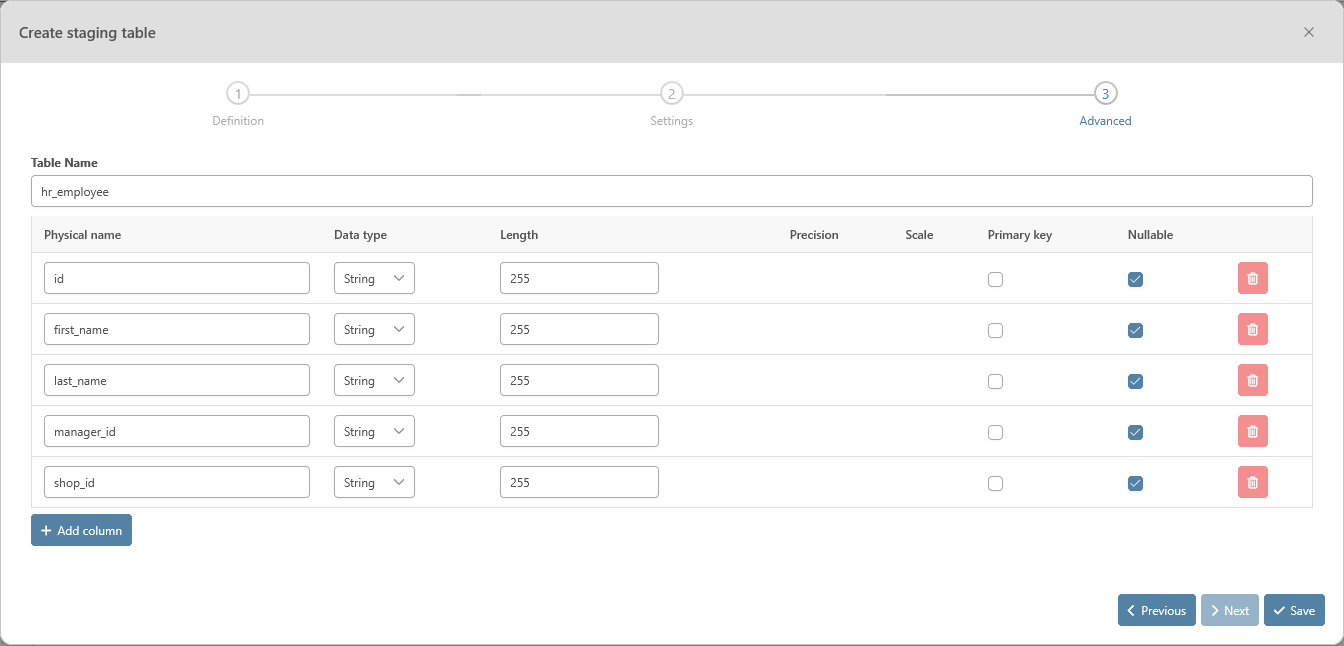1344x646 pixels.
Task: Open data type dropdown for id
Action: click(374, 279)
